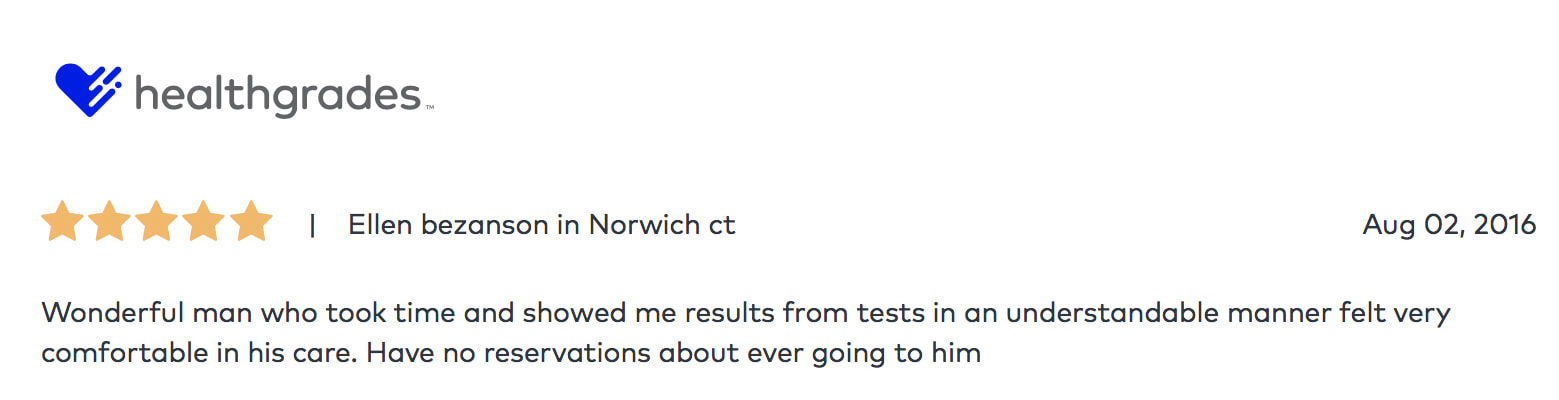This screenshot has height=400, width=1559.
Task: Select the fifth rating star
Action: click(251, 222)
